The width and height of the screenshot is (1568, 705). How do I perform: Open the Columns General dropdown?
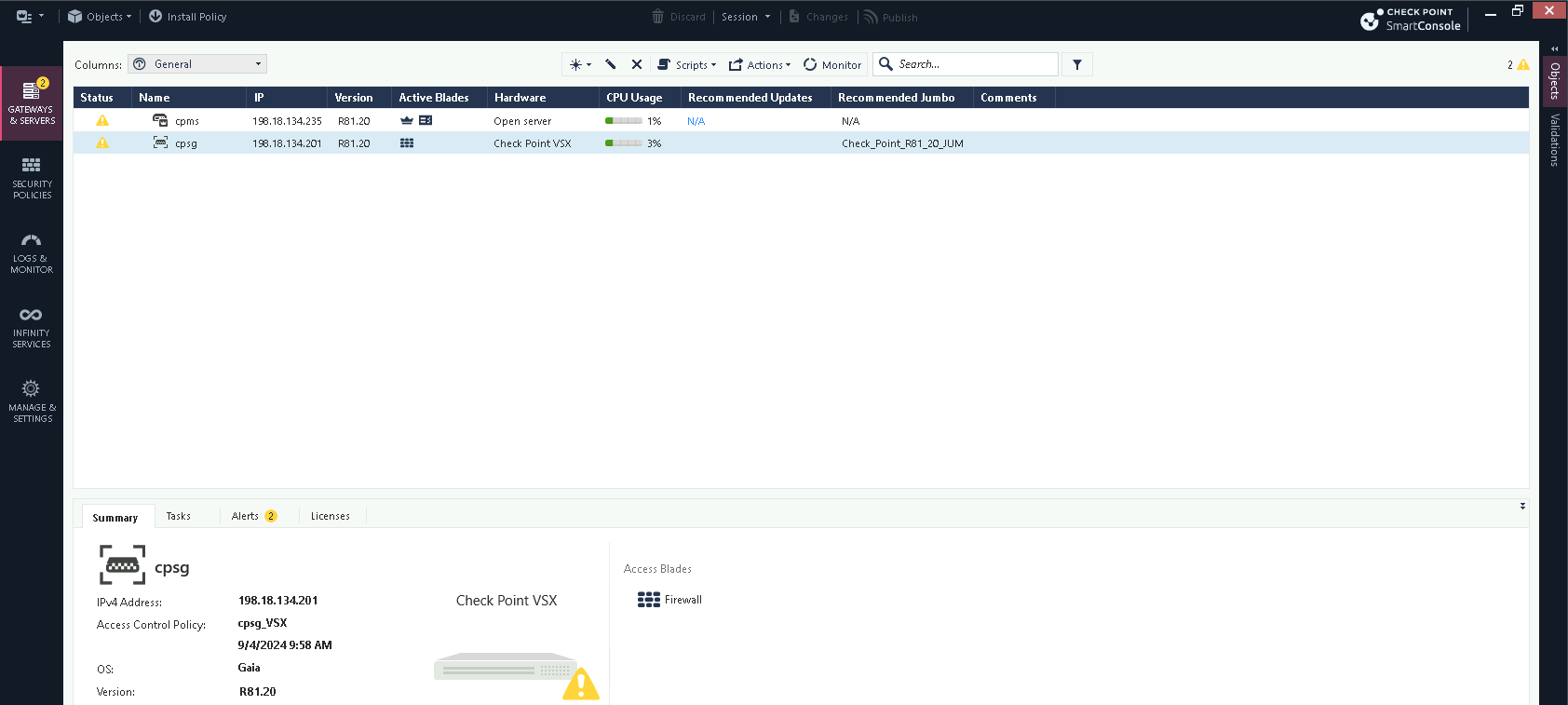pyautogui.click(x=197, y=64)
